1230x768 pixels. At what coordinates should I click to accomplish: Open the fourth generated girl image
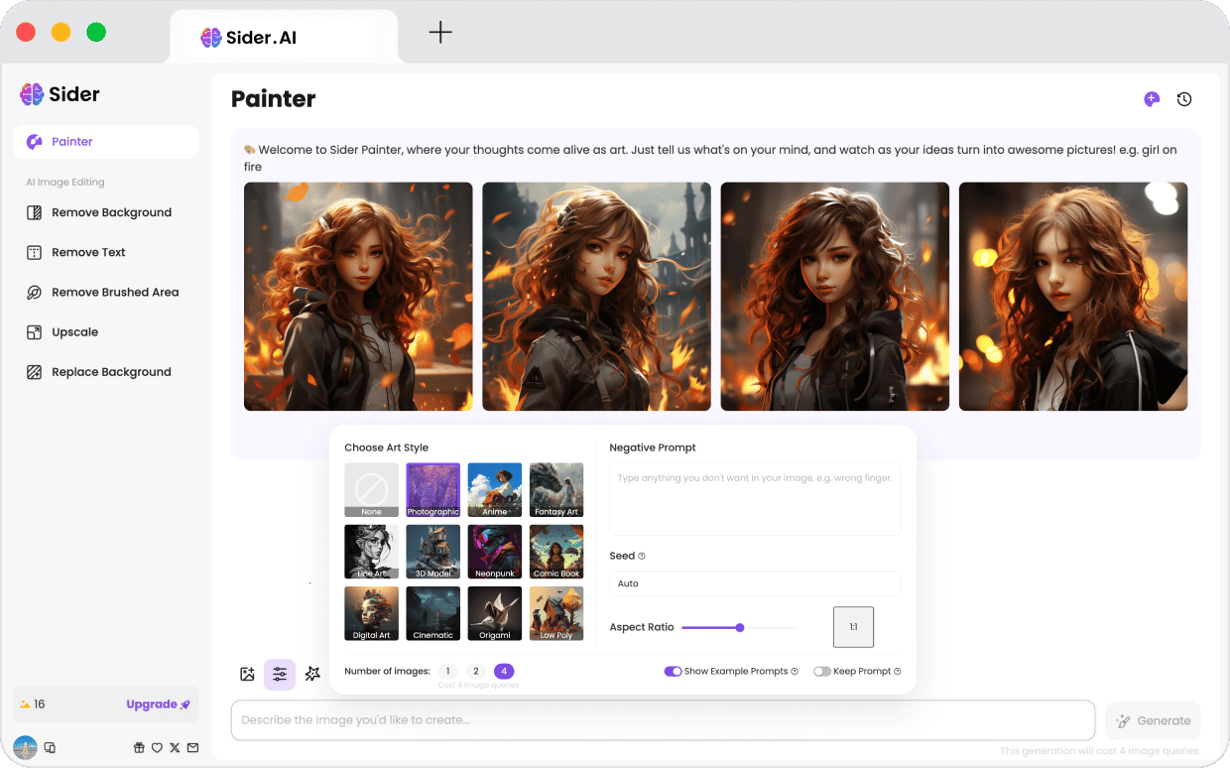[x=1073, y=296]
